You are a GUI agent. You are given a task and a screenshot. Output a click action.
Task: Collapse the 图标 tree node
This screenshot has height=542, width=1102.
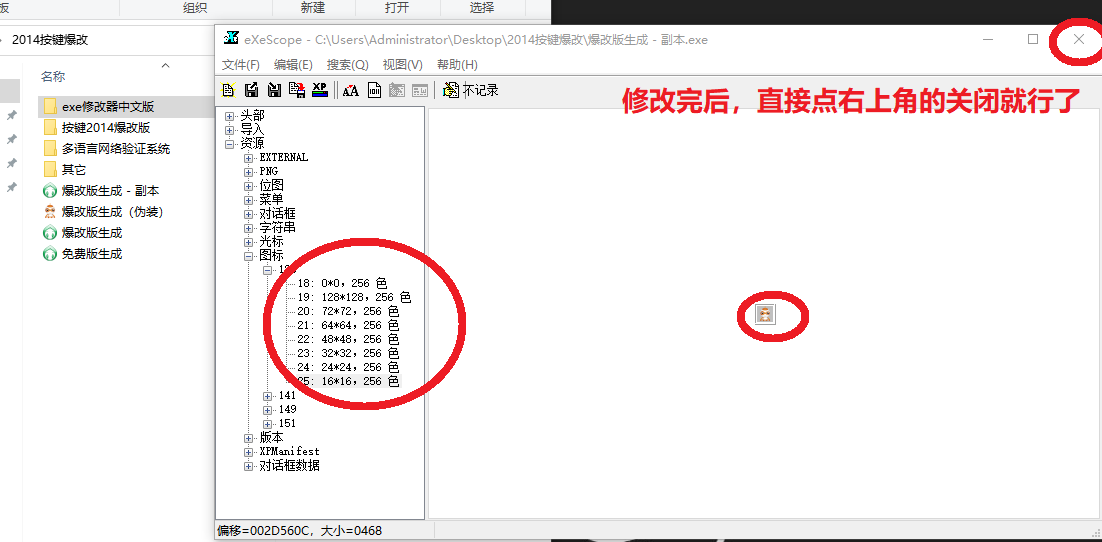coord(249,256)
